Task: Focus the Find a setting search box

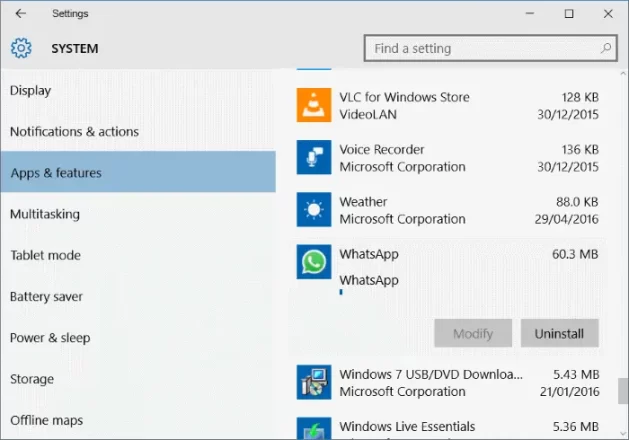Action: pos(490,48)
